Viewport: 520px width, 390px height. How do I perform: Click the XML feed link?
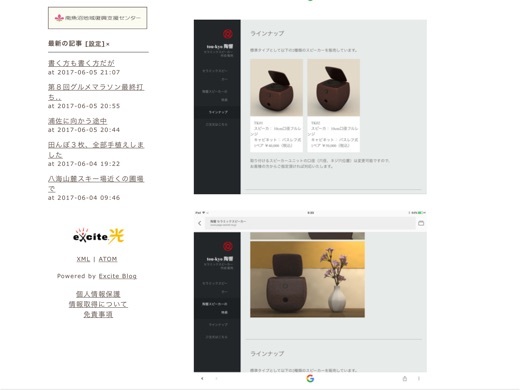tap(83, 259)
